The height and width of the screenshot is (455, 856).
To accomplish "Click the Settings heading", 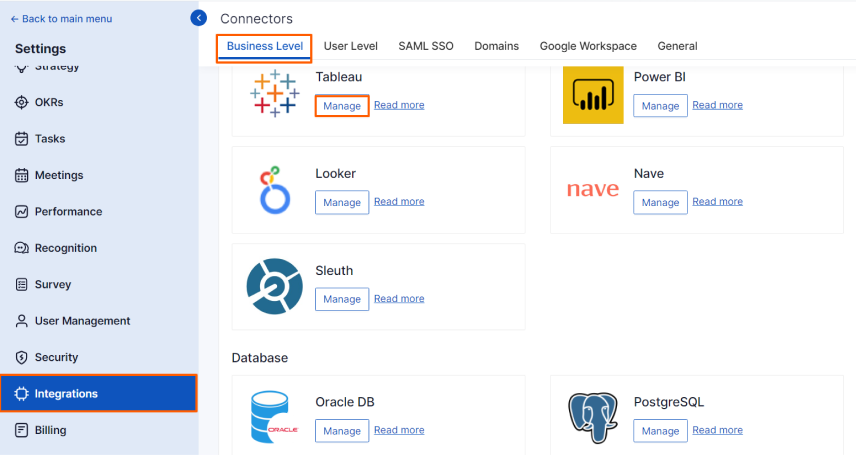I will [x=40, y=49].
